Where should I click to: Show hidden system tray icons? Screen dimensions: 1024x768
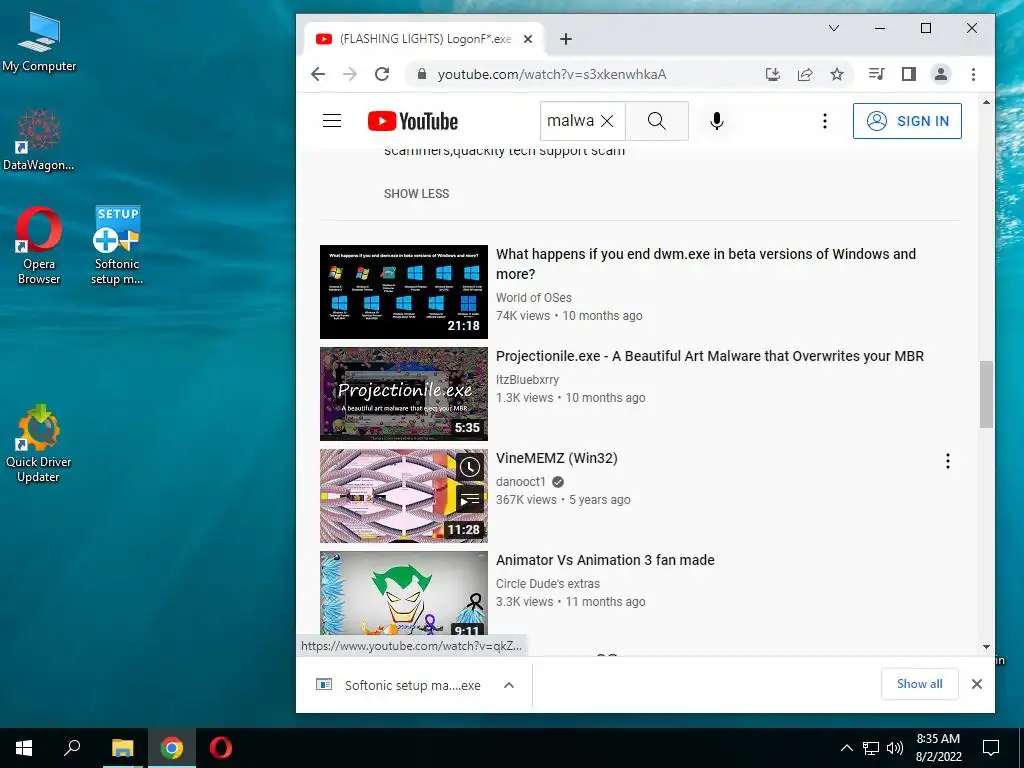coord(846,748)
